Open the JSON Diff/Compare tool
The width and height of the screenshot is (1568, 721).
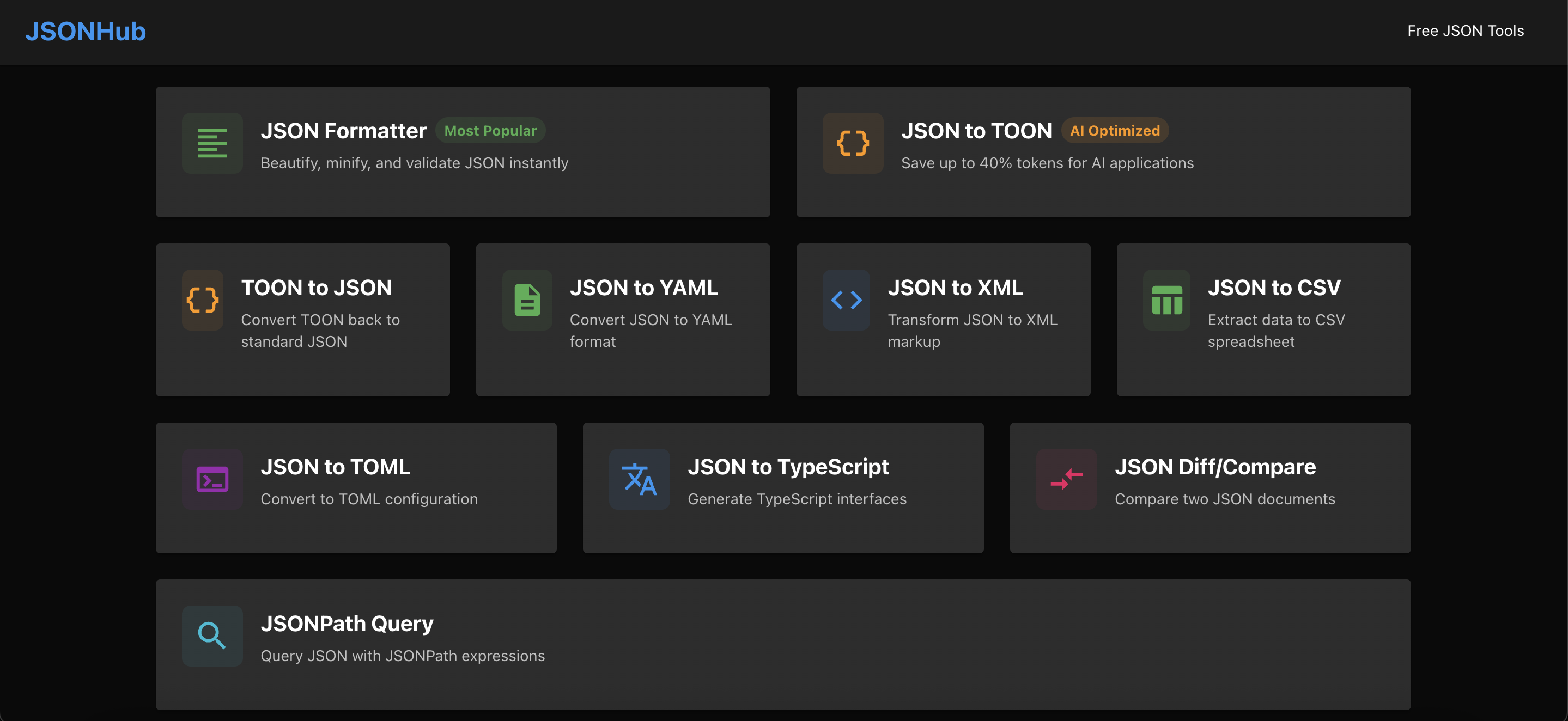pyautogui.click(x=1211, y=488)
